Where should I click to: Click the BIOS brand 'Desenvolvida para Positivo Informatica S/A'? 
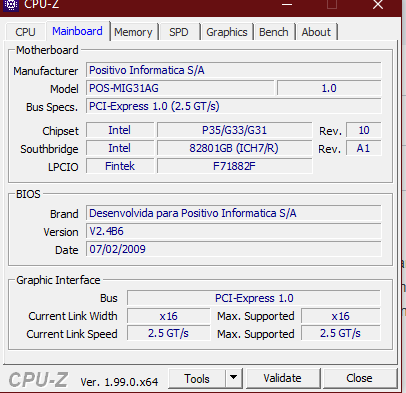pos(233,213)
